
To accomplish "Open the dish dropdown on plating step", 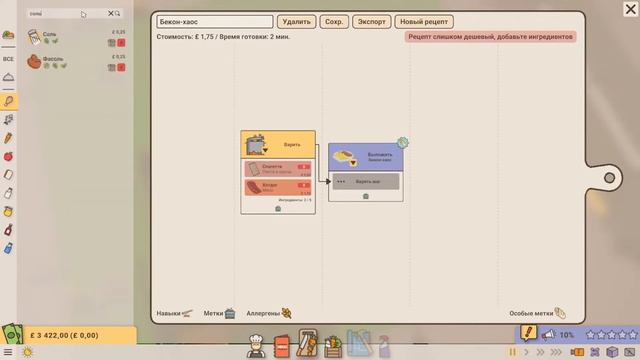I will point(353,163).
